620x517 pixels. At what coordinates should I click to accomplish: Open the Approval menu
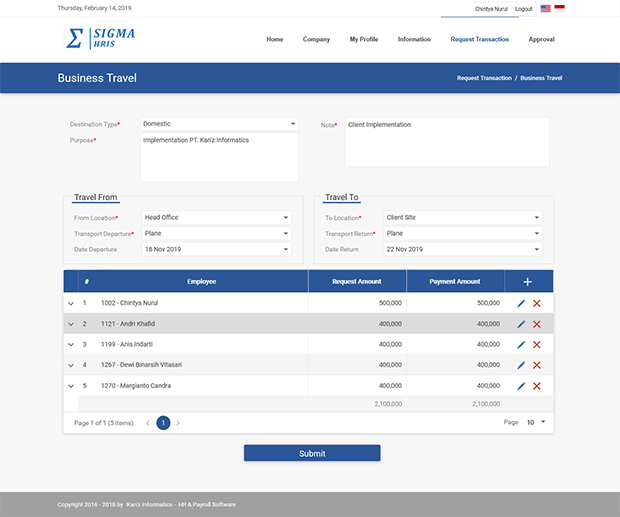point(541,39)
